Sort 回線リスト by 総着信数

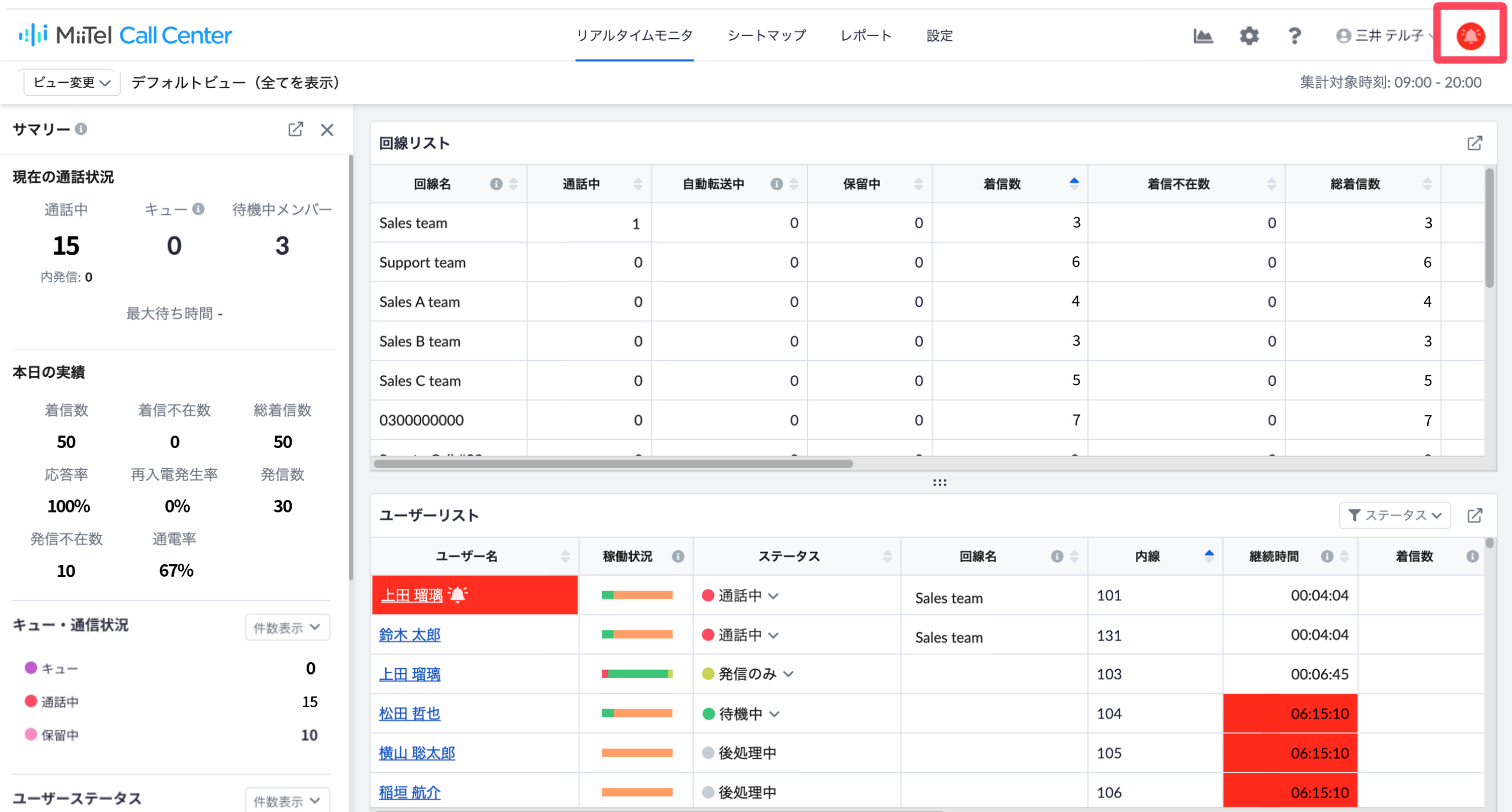[x=1428, y=184]
